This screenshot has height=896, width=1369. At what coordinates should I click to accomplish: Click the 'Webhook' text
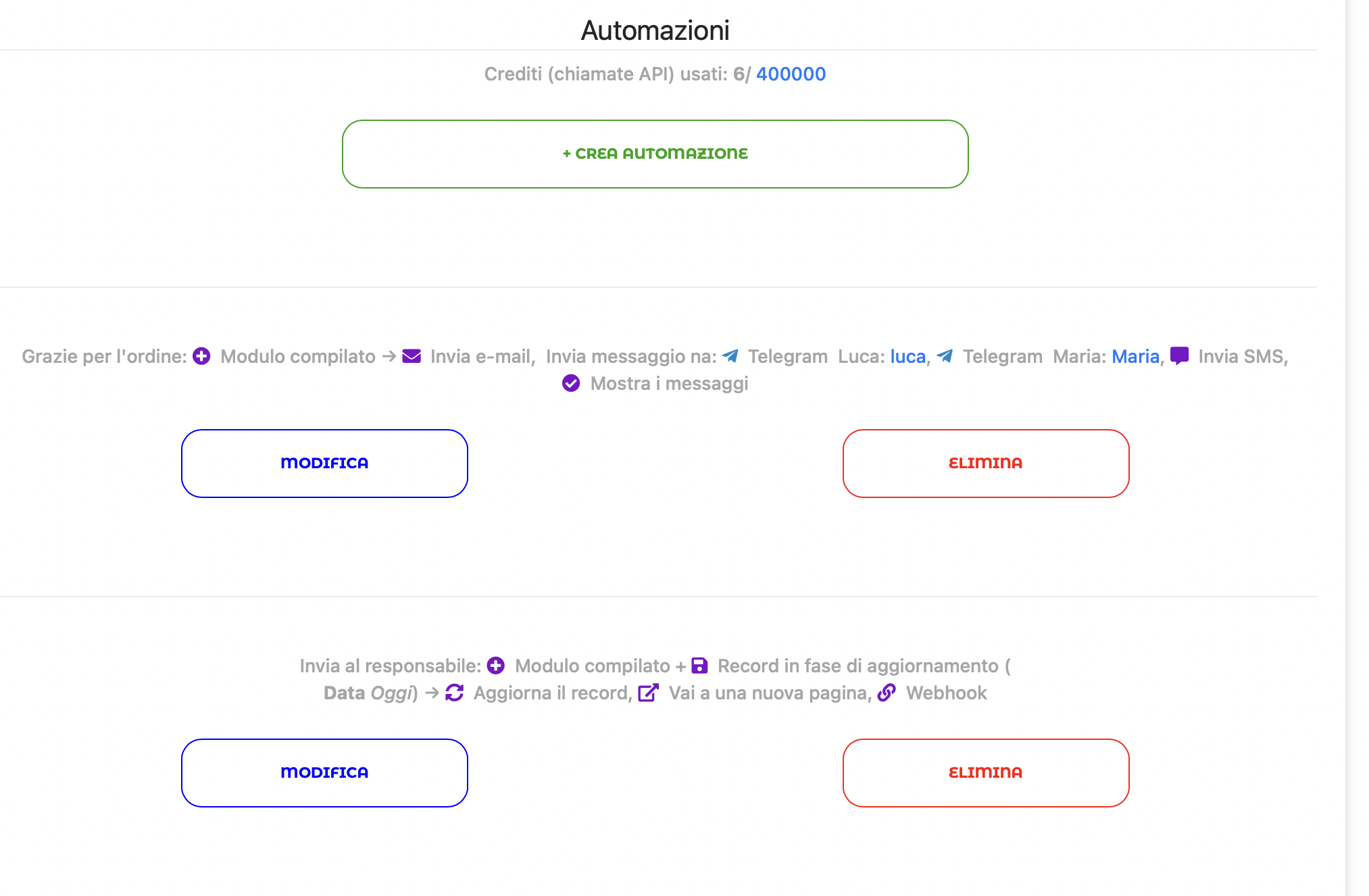click(946, 693)
